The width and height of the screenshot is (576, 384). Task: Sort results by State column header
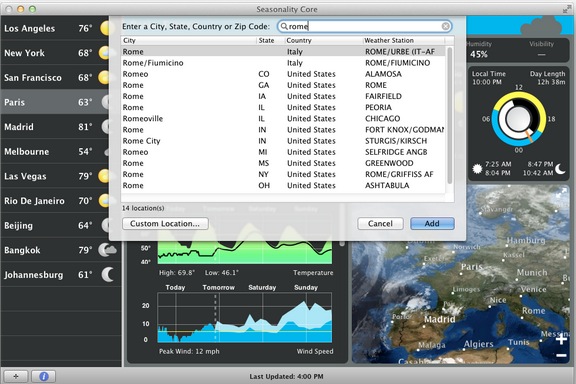point(270,40)
